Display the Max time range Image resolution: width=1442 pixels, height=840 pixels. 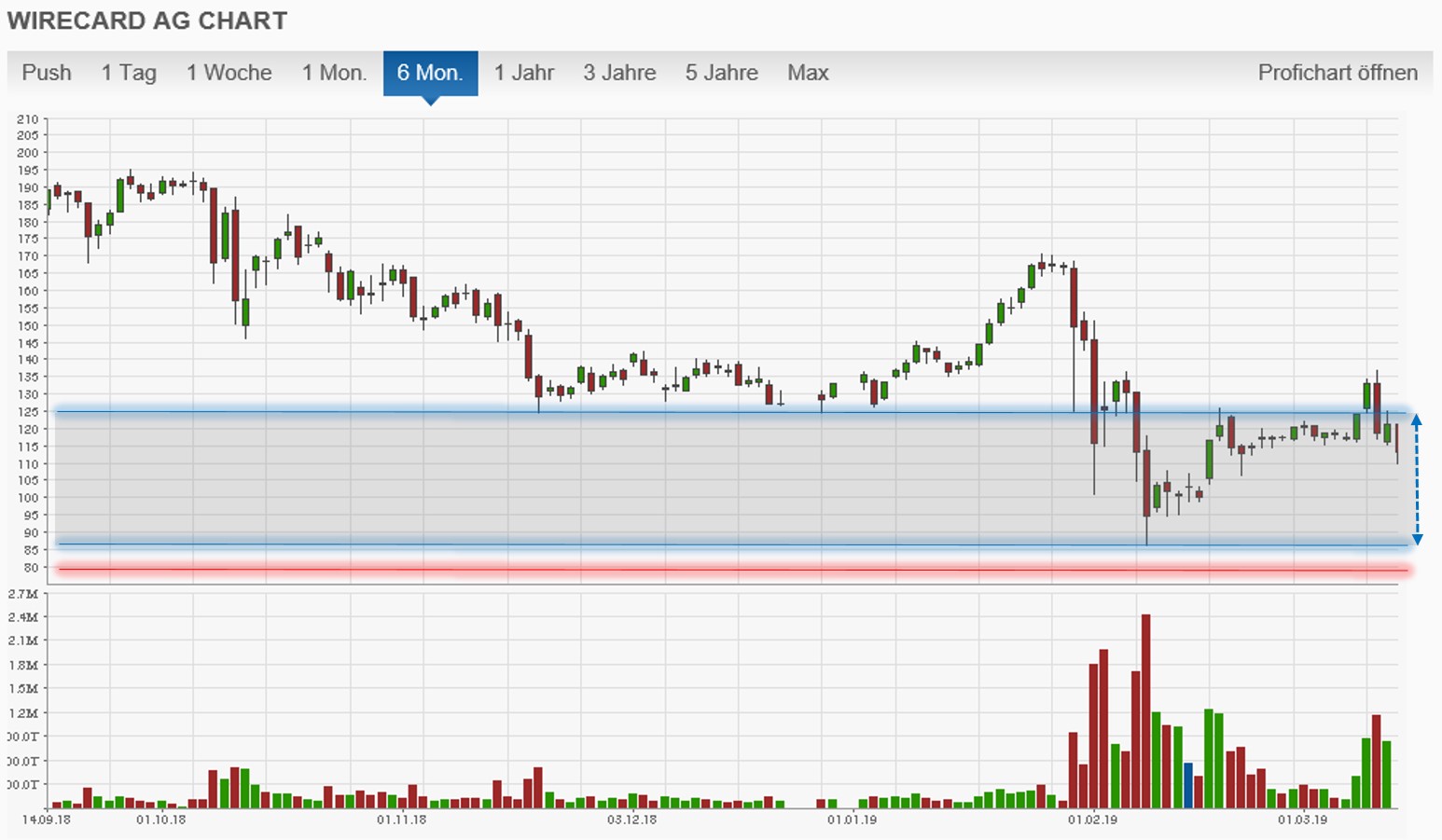pyautogui.click(x=808, y=73)
